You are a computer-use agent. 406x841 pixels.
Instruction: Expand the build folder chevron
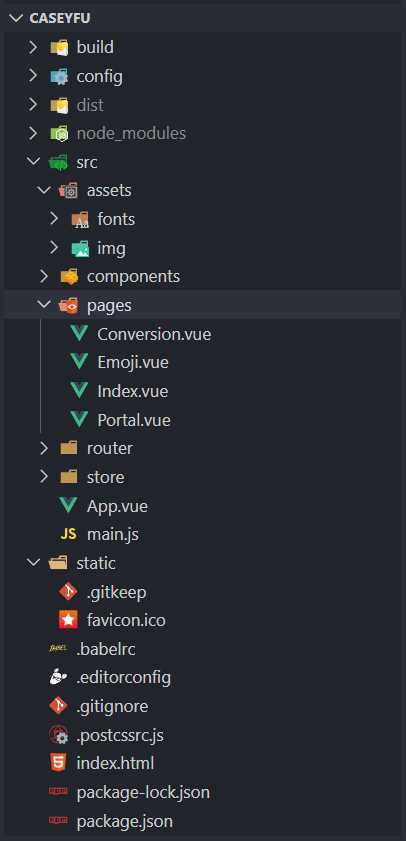point(33,48)
